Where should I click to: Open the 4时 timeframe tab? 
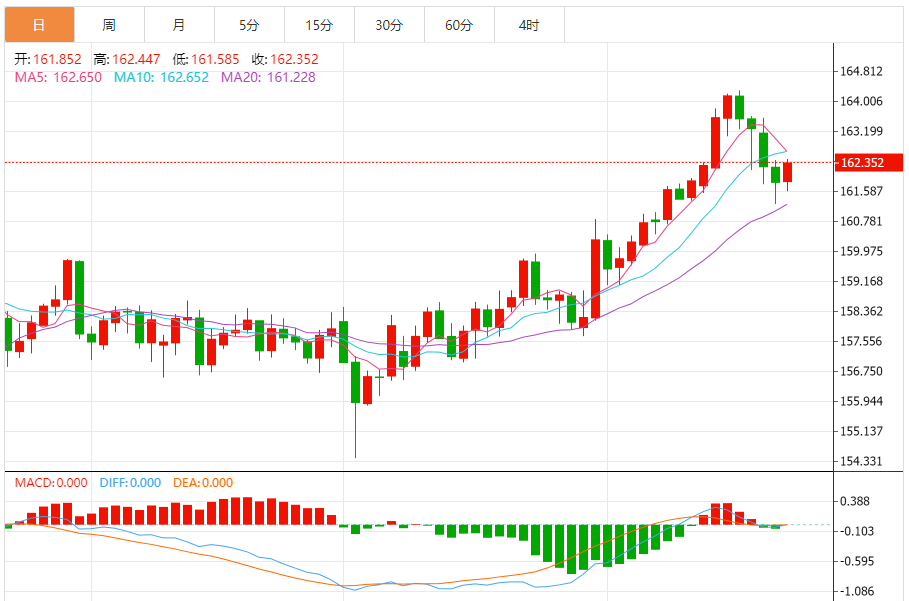tap(529, 25)
